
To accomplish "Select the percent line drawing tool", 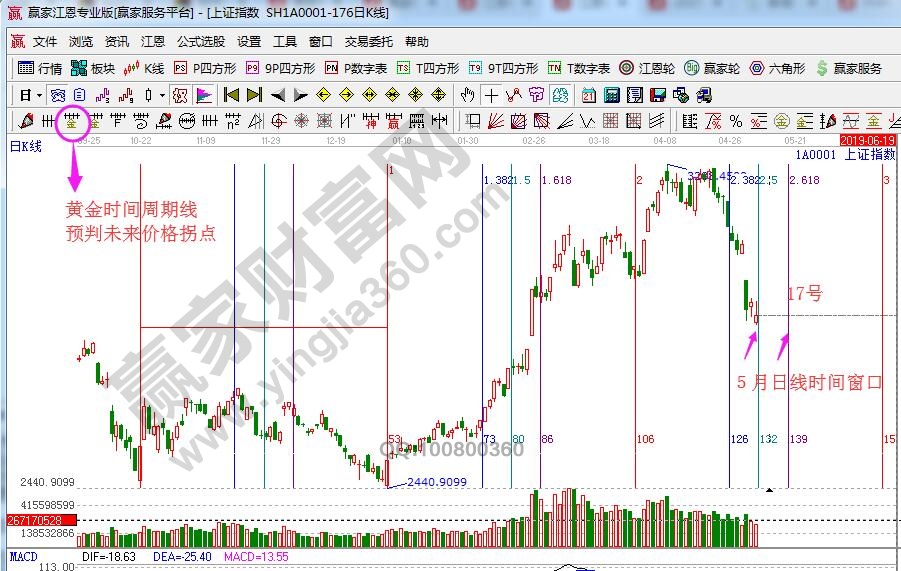I will (735, 121).
